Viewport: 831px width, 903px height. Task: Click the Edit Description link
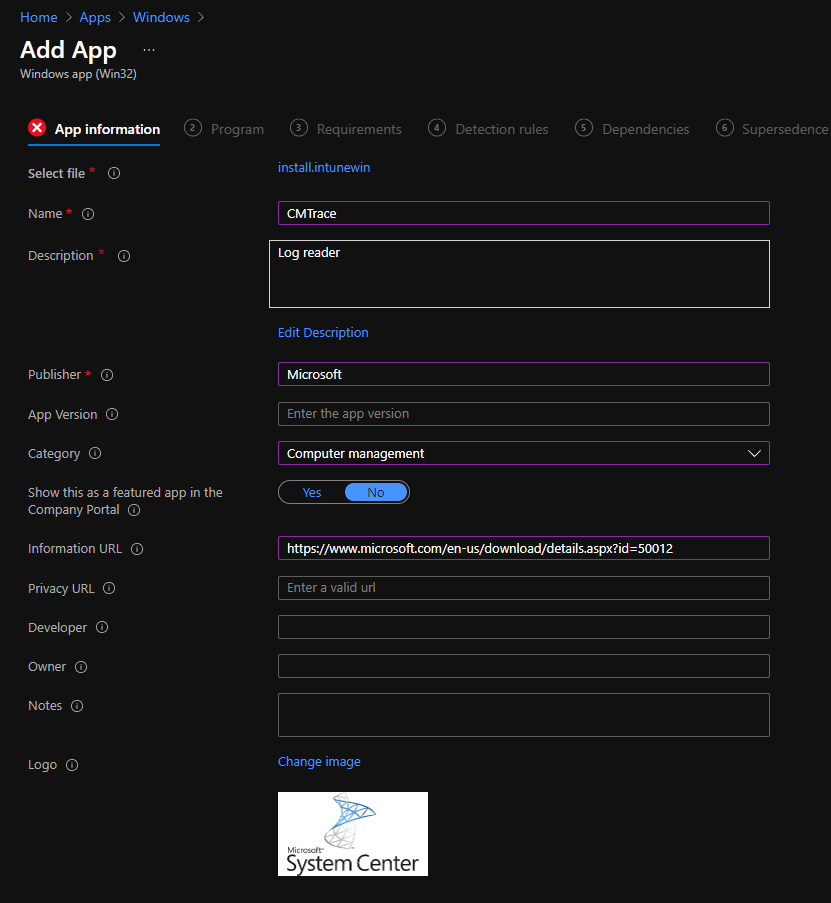[x=323, y=333]
